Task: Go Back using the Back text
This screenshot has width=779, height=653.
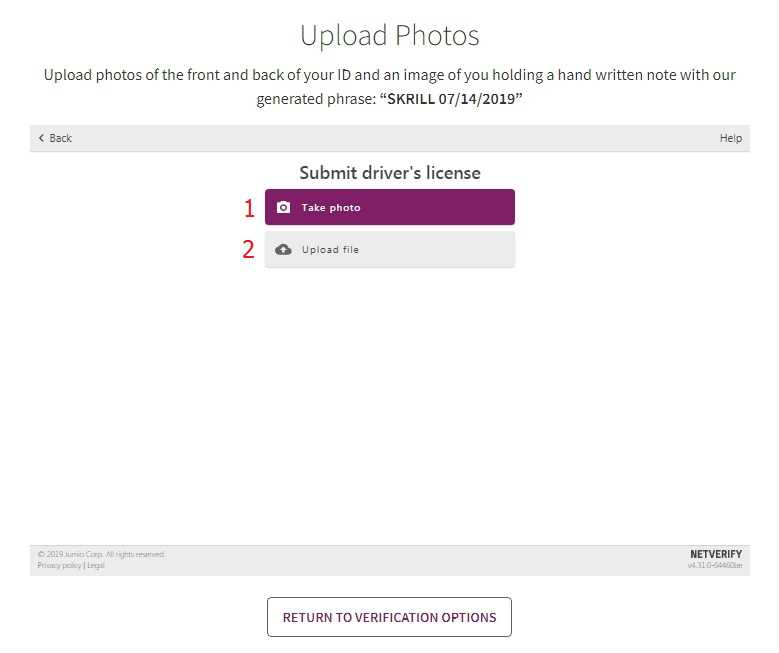Action: (x=61, y=138)
